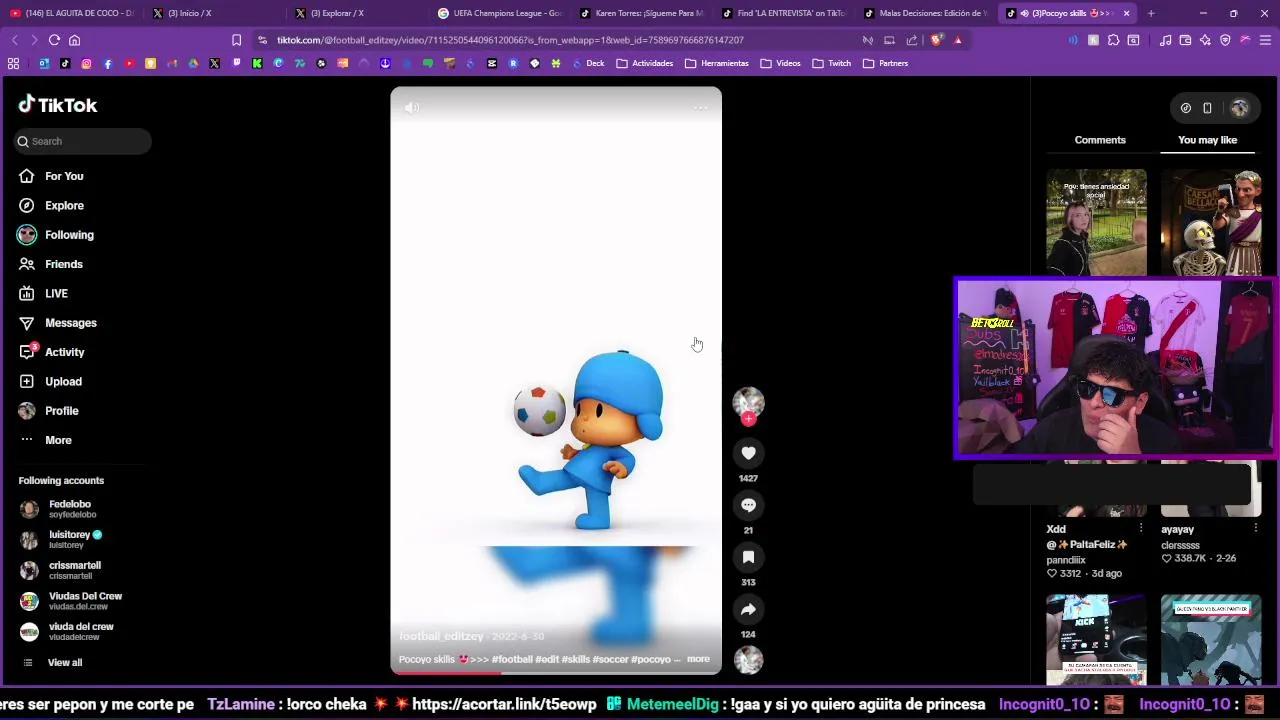Open the Partners bookmarks folder
Screen dimensions: 1280x720
[x=885, y=63]
